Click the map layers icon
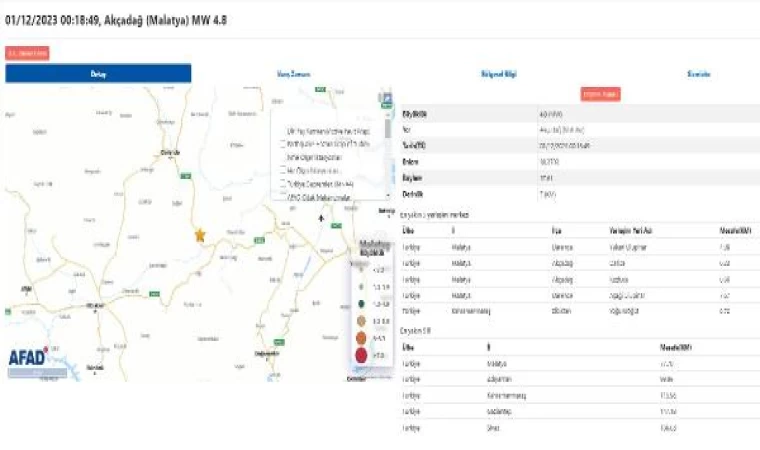Screen dimensions: 760x450 385,98
